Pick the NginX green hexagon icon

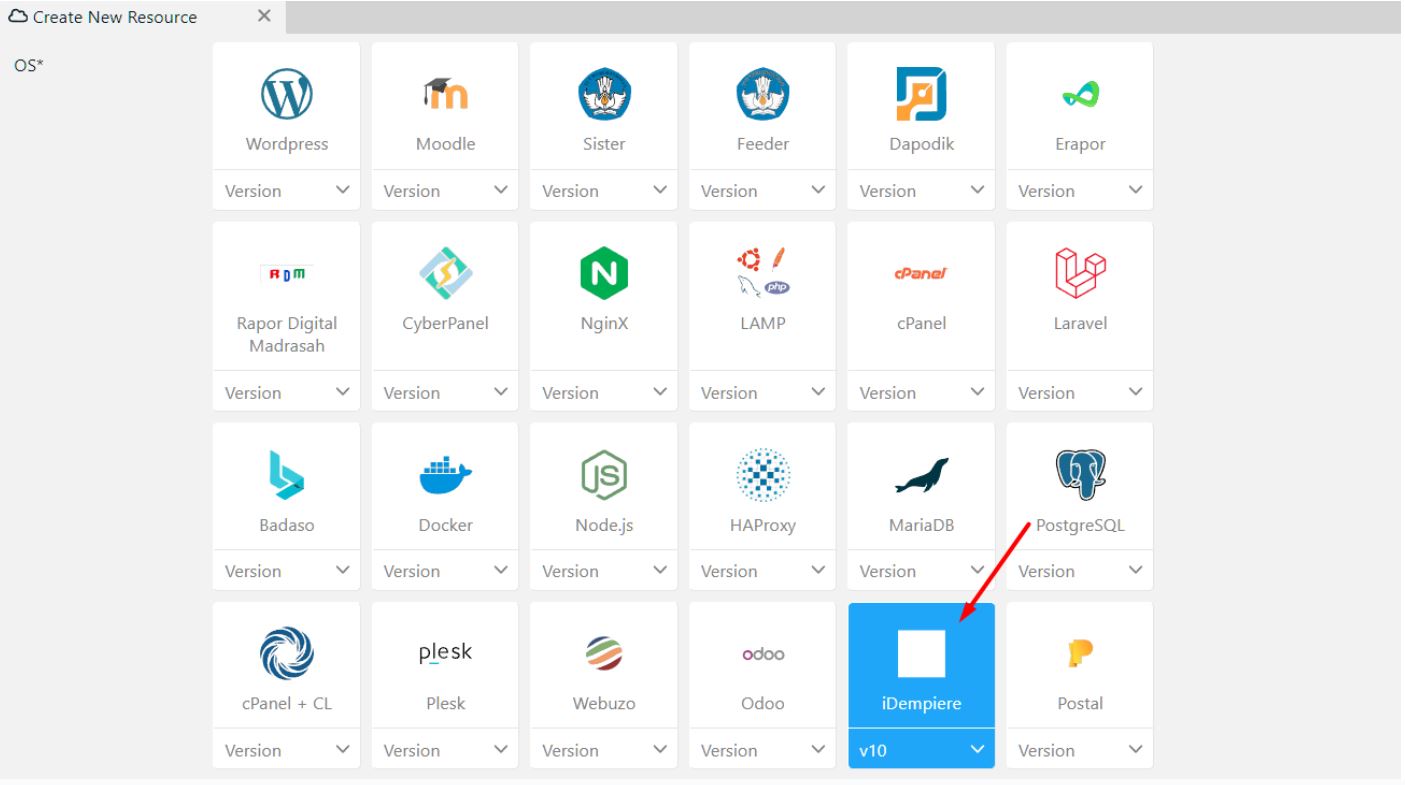point(603,274)
